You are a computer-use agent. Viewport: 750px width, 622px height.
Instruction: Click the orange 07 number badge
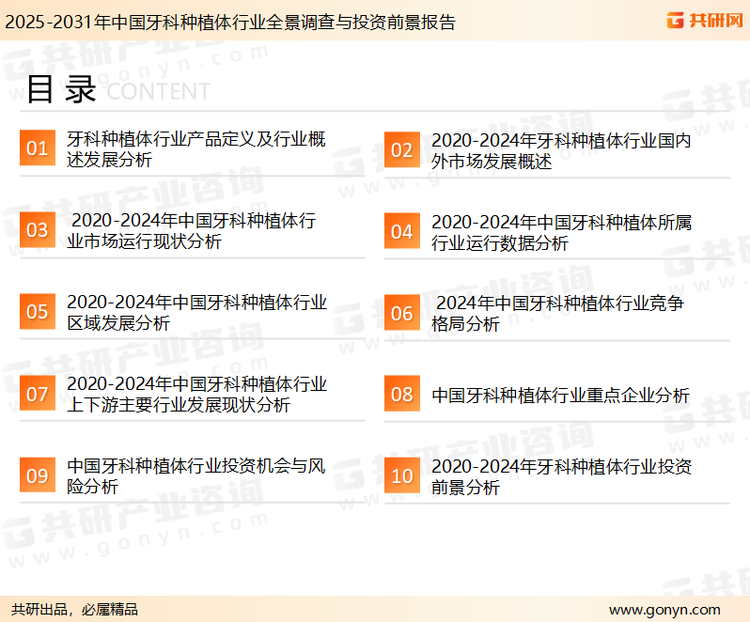[x=37, y=393]
